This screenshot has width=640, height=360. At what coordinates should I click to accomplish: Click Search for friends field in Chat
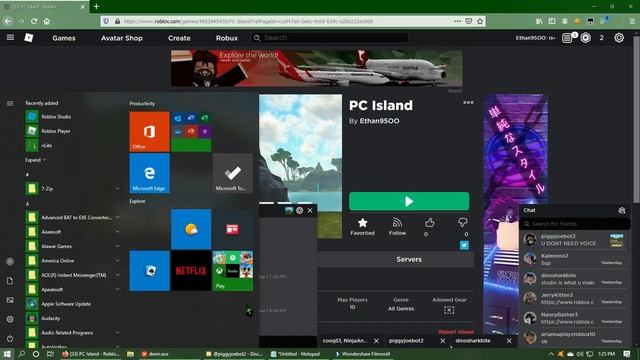pos(575,224)
